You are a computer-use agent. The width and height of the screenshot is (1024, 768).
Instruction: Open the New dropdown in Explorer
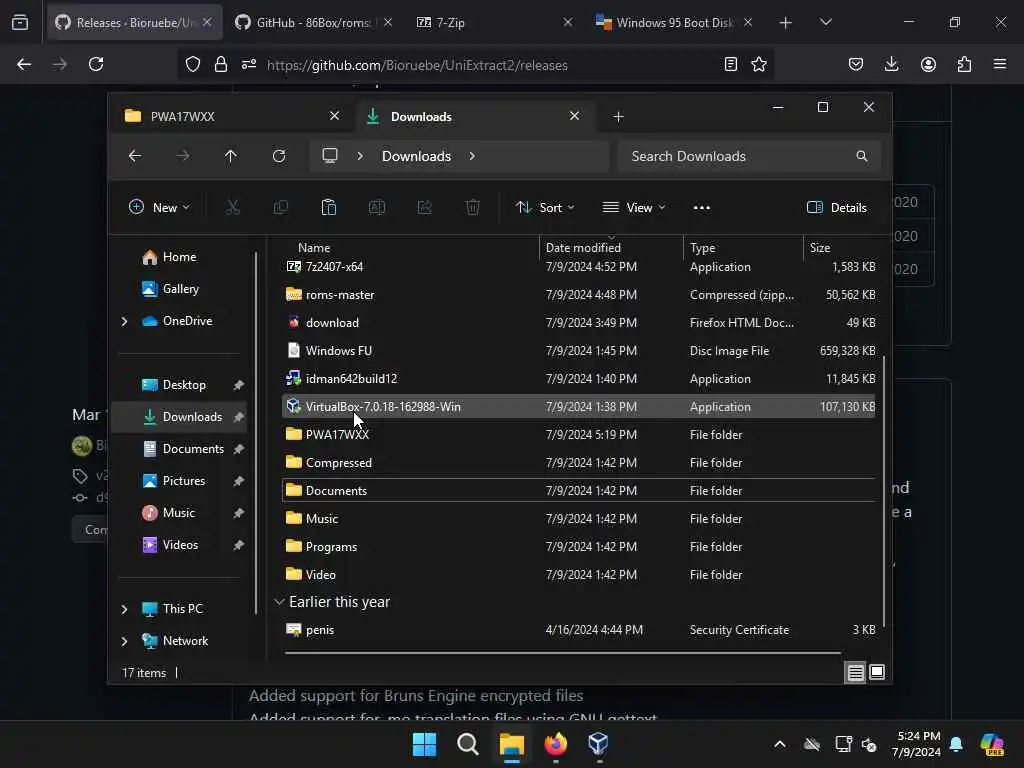(x=159, y=208)
